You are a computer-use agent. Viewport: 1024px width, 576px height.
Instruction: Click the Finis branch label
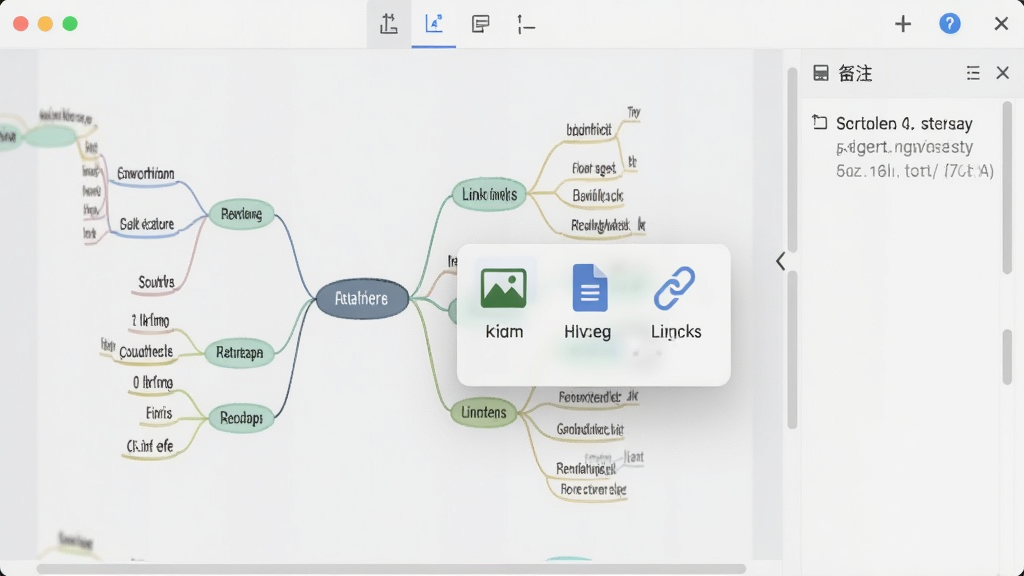[159, 413]
